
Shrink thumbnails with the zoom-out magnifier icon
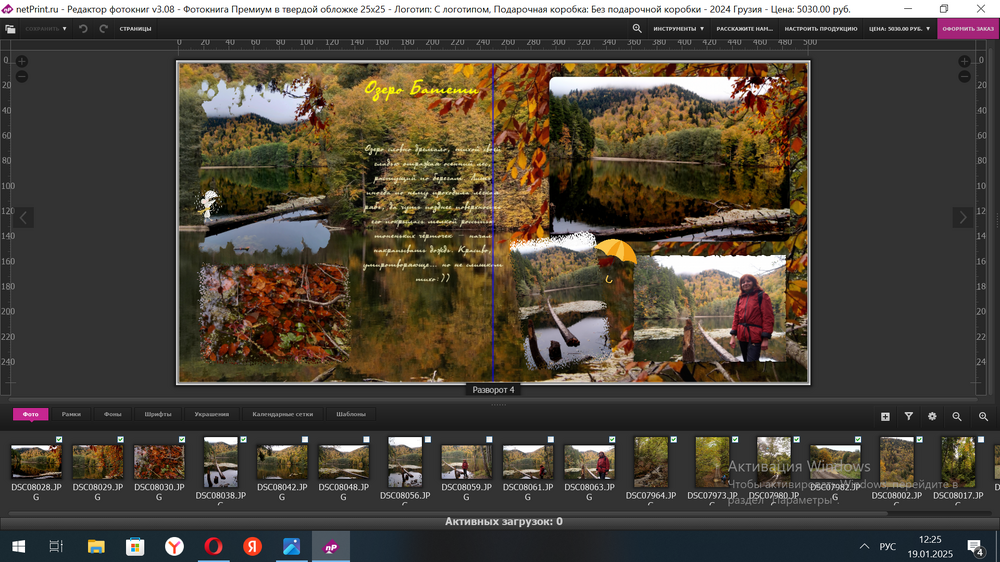957,417
